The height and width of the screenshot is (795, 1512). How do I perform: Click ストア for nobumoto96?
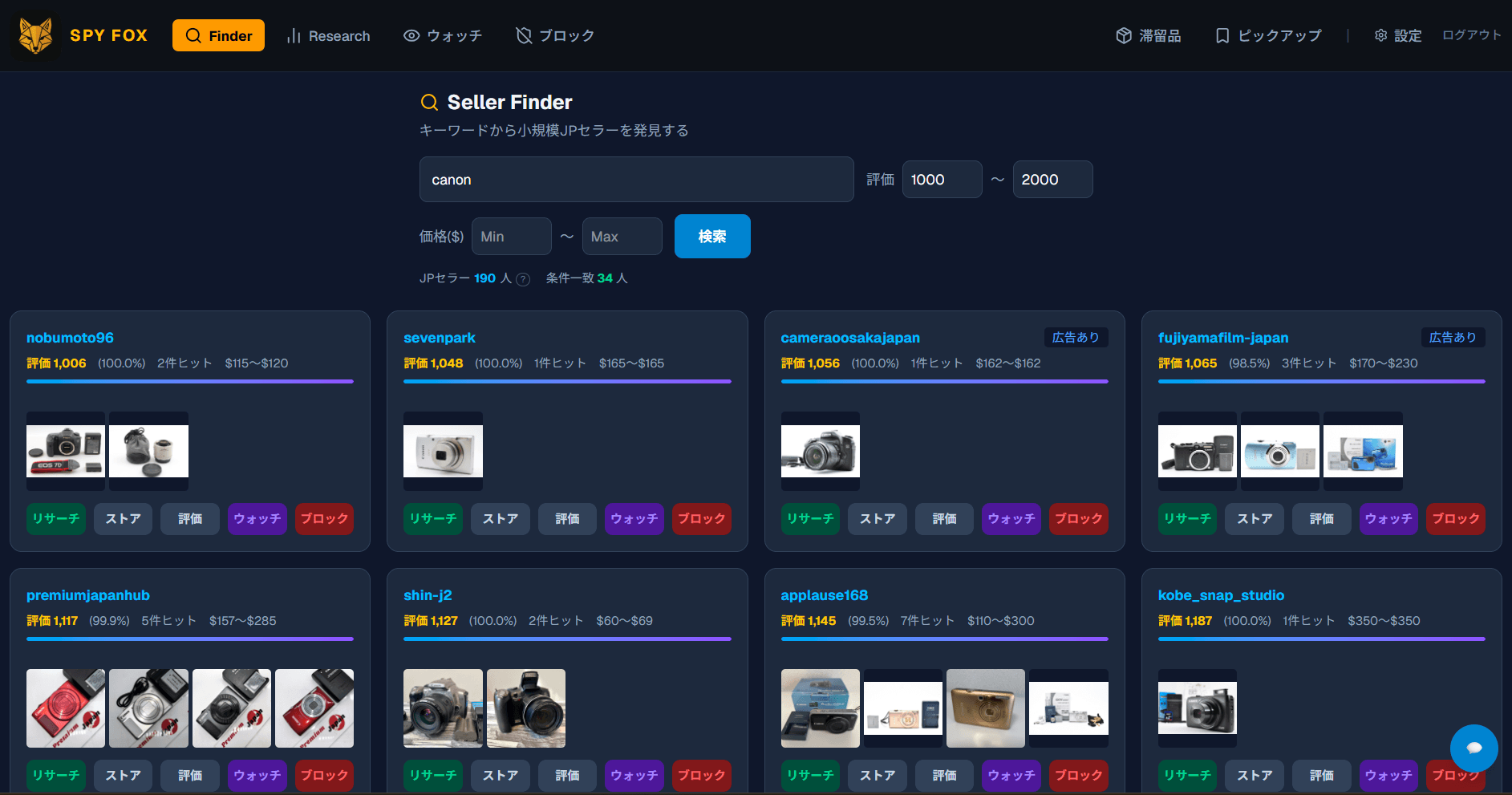pyautogui.click(x=123, y=519)
